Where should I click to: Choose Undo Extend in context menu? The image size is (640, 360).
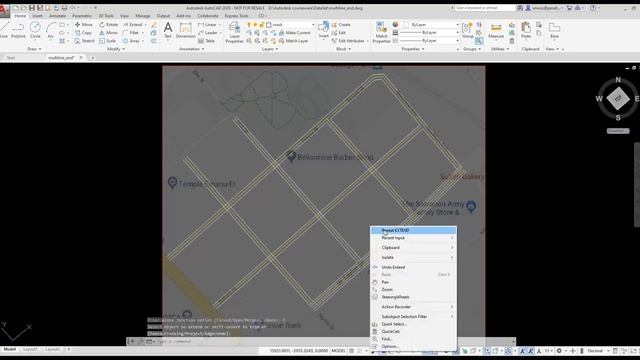click(x=413, y=267)
